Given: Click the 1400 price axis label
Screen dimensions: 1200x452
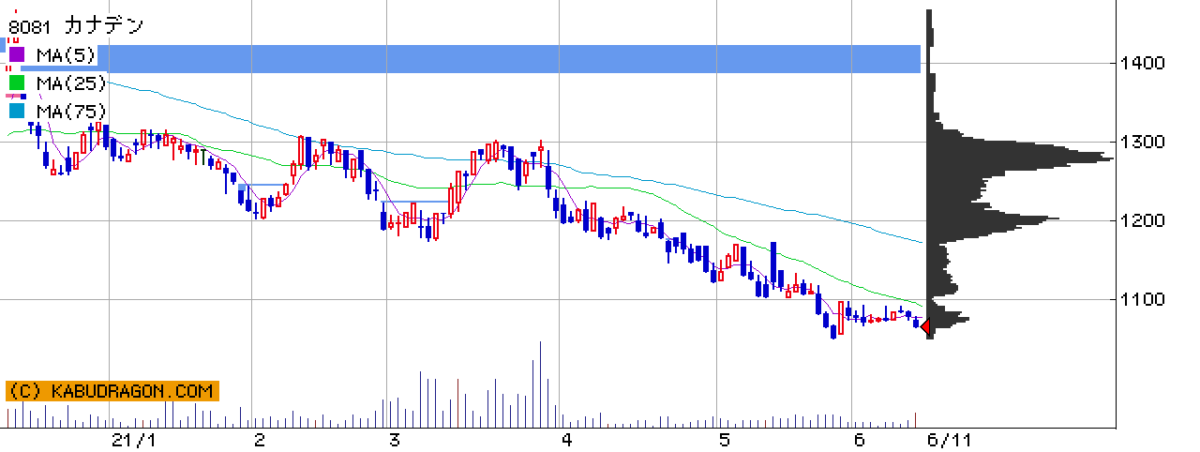Looking at the screenshot, I should [x=1142, y=63].
